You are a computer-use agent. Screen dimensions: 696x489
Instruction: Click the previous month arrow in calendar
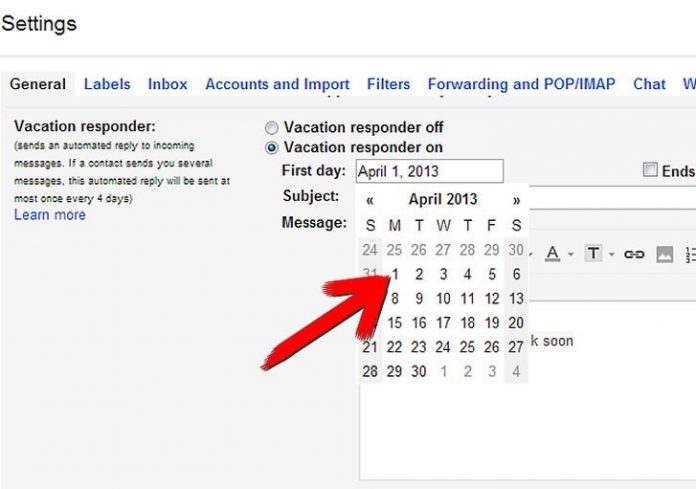click(x=370, y=200)
